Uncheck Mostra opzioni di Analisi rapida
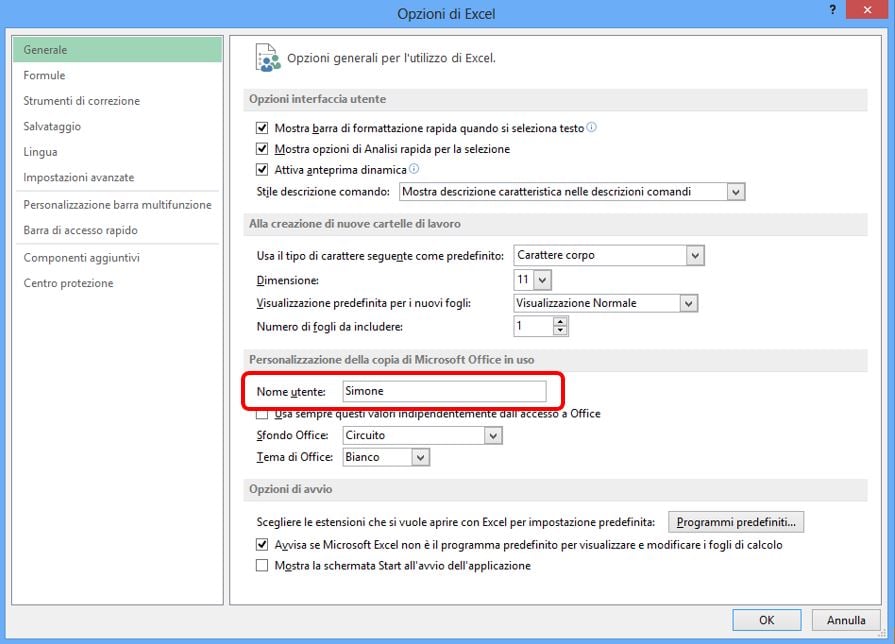 262,149
